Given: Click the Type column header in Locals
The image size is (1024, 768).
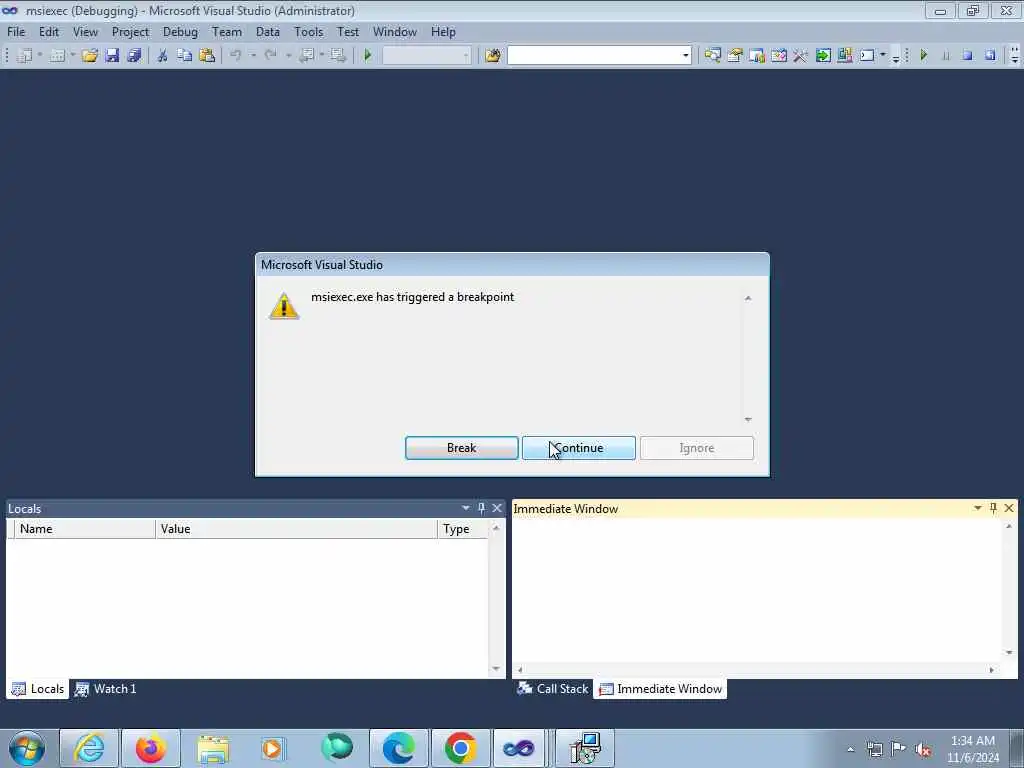Looking at the screenshot, I should pos(462,529).
